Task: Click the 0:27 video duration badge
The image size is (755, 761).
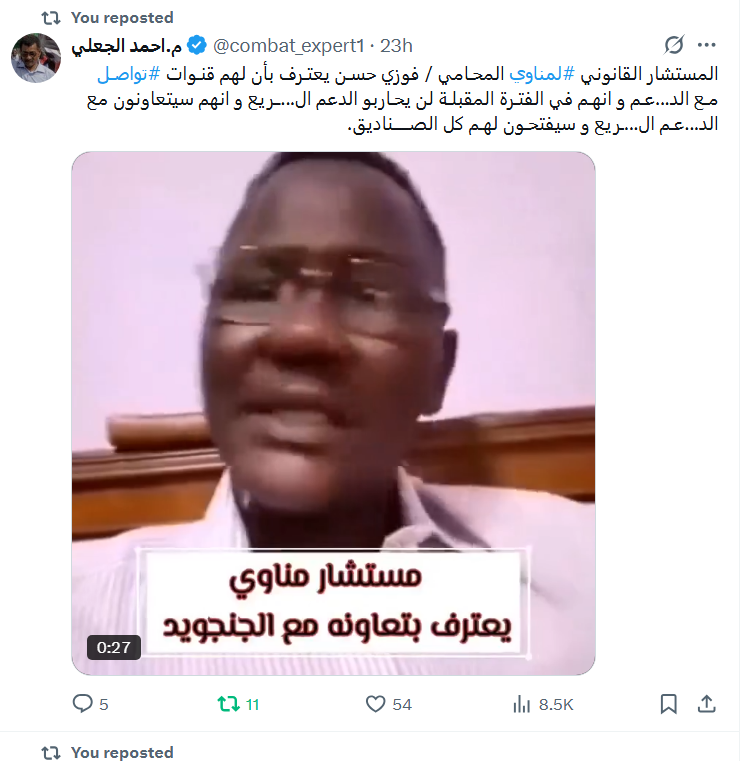Action: pyautogui.click(x=114, y=647)
